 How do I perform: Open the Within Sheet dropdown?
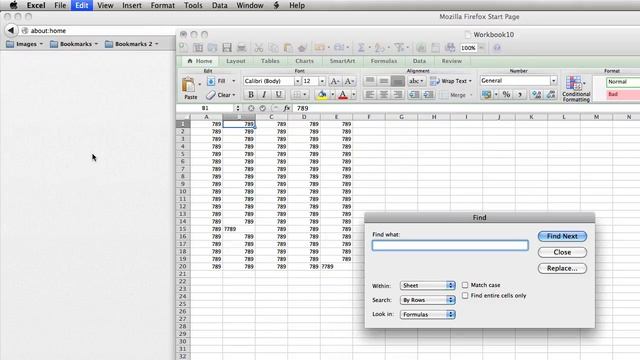pos(427,285)
